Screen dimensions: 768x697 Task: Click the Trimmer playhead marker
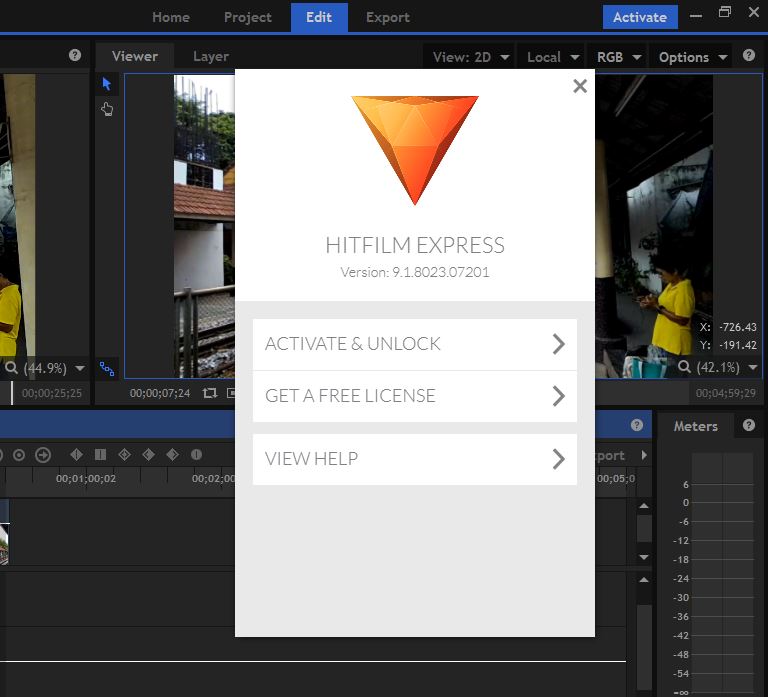coord(12,393)
